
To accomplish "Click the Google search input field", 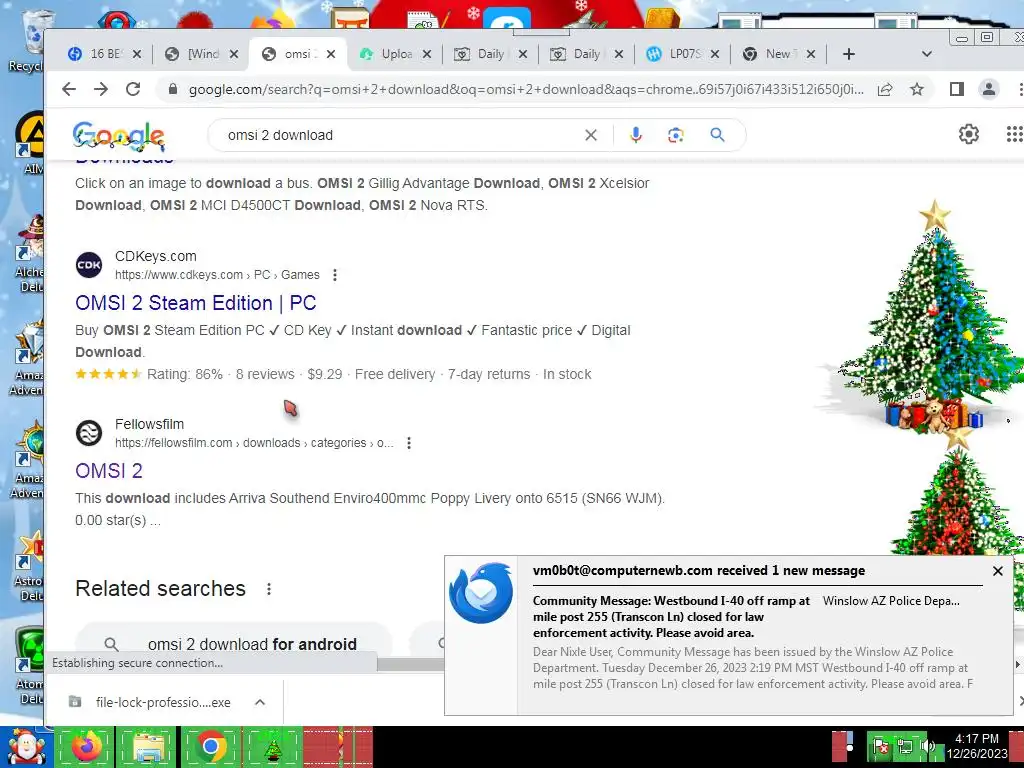I will [398, 135].
